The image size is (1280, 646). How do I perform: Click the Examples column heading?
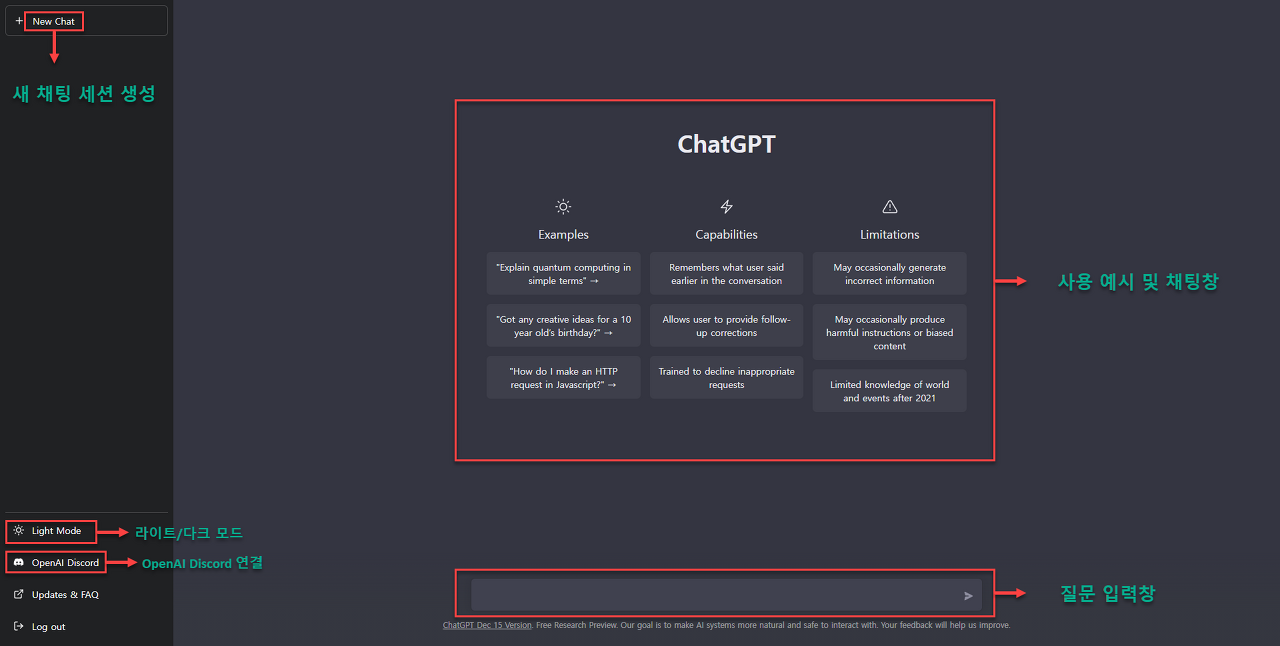click(564, 235)
